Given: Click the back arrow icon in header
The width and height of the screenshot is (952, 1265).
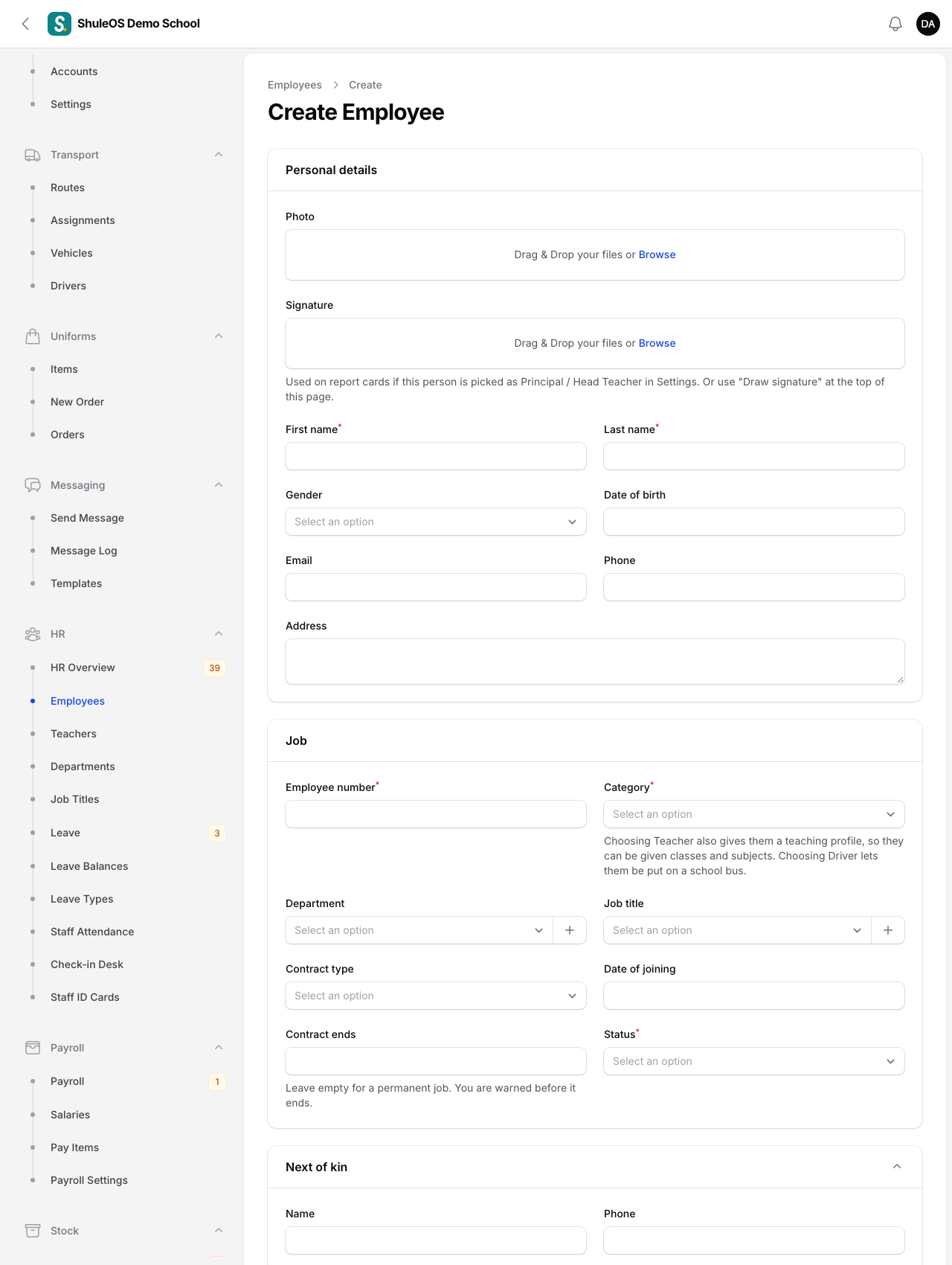Looking at the screenshot, I should 25,24.
